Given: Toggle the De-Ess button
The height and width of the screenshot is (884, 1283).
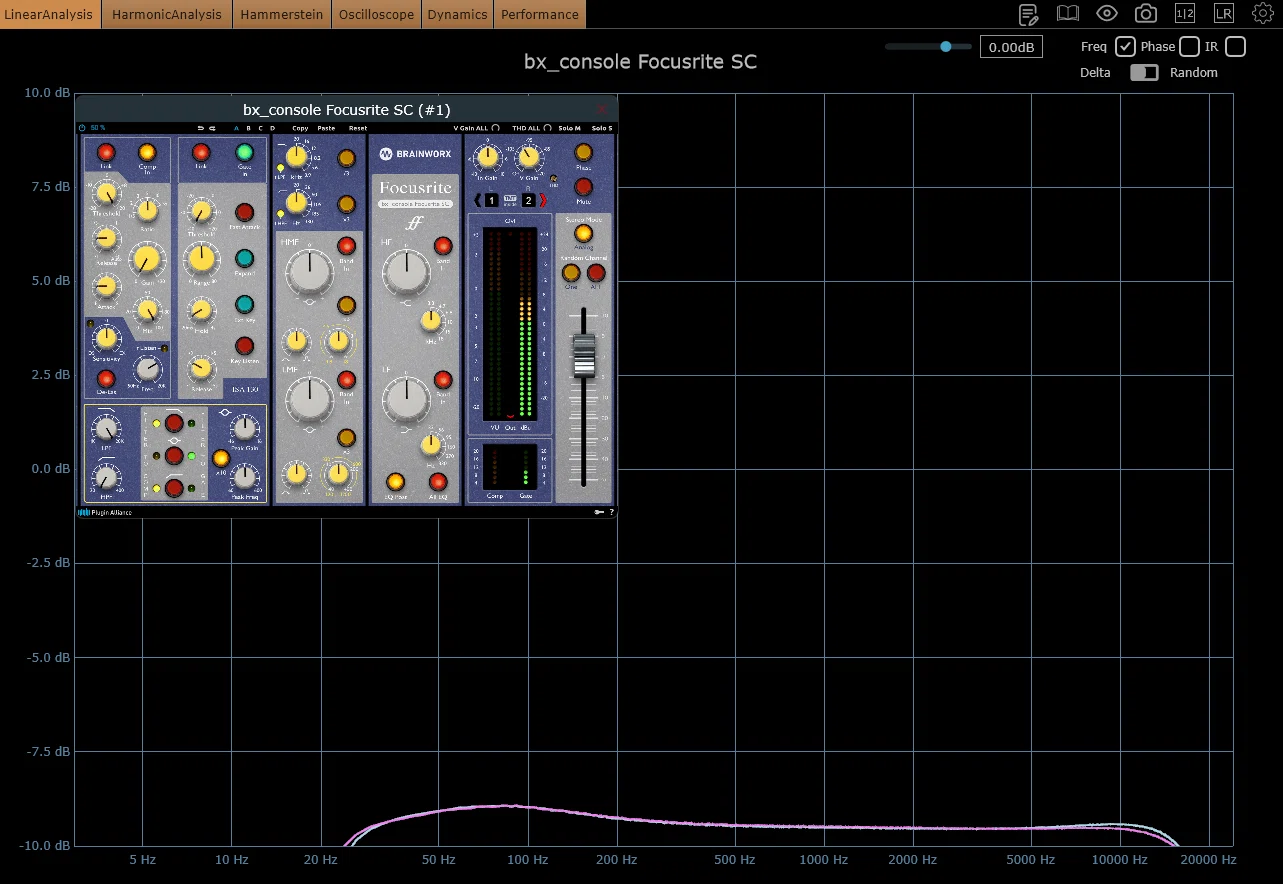Looking at the screenshot, I should [x=105, y=379].
